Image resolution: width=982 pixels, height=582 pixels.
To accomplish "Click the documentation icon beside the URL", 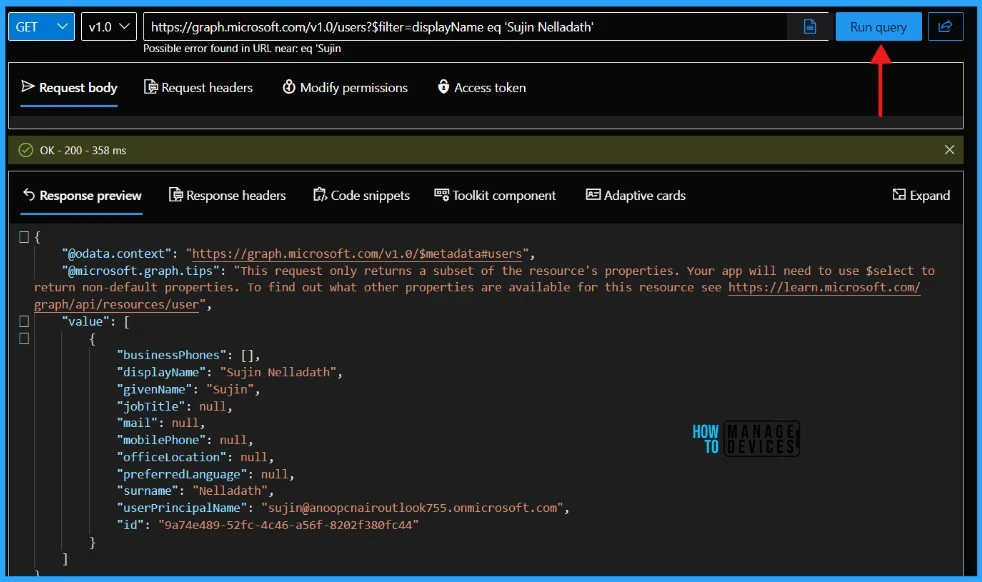I will click(809, 27).
